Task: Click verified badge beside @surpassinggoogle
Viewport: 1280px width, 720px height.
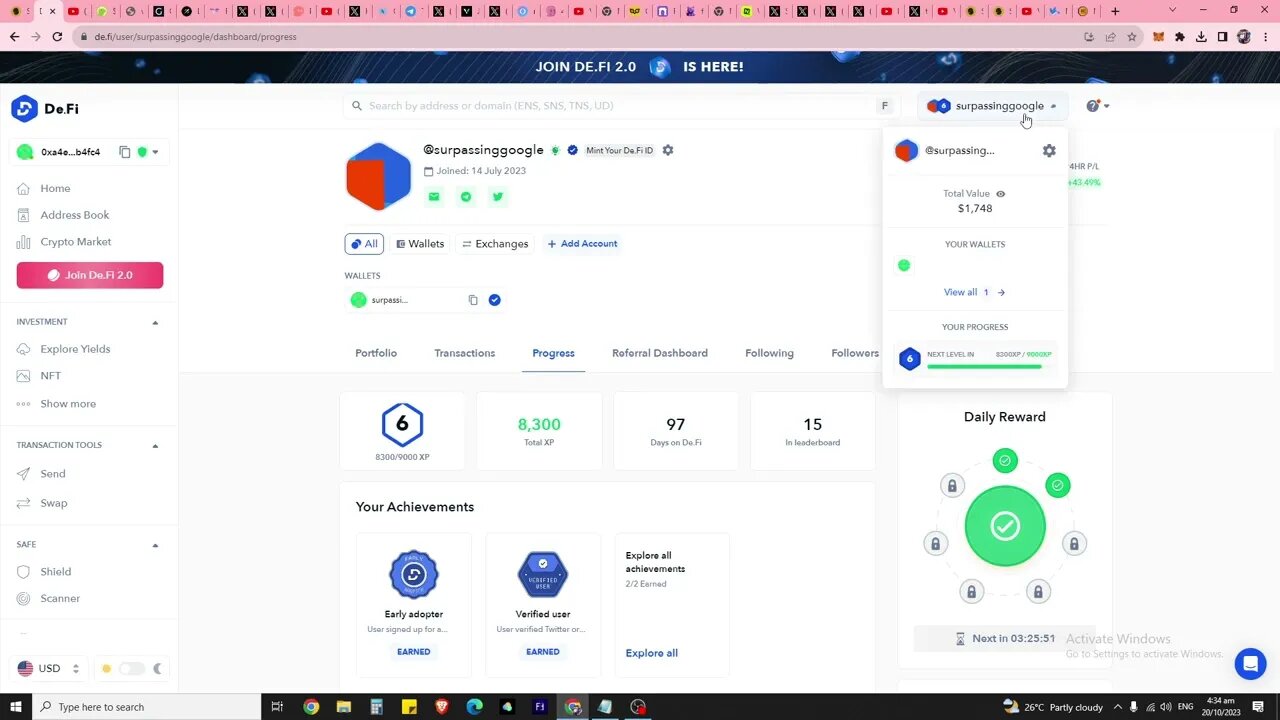Action: [572, 150]
